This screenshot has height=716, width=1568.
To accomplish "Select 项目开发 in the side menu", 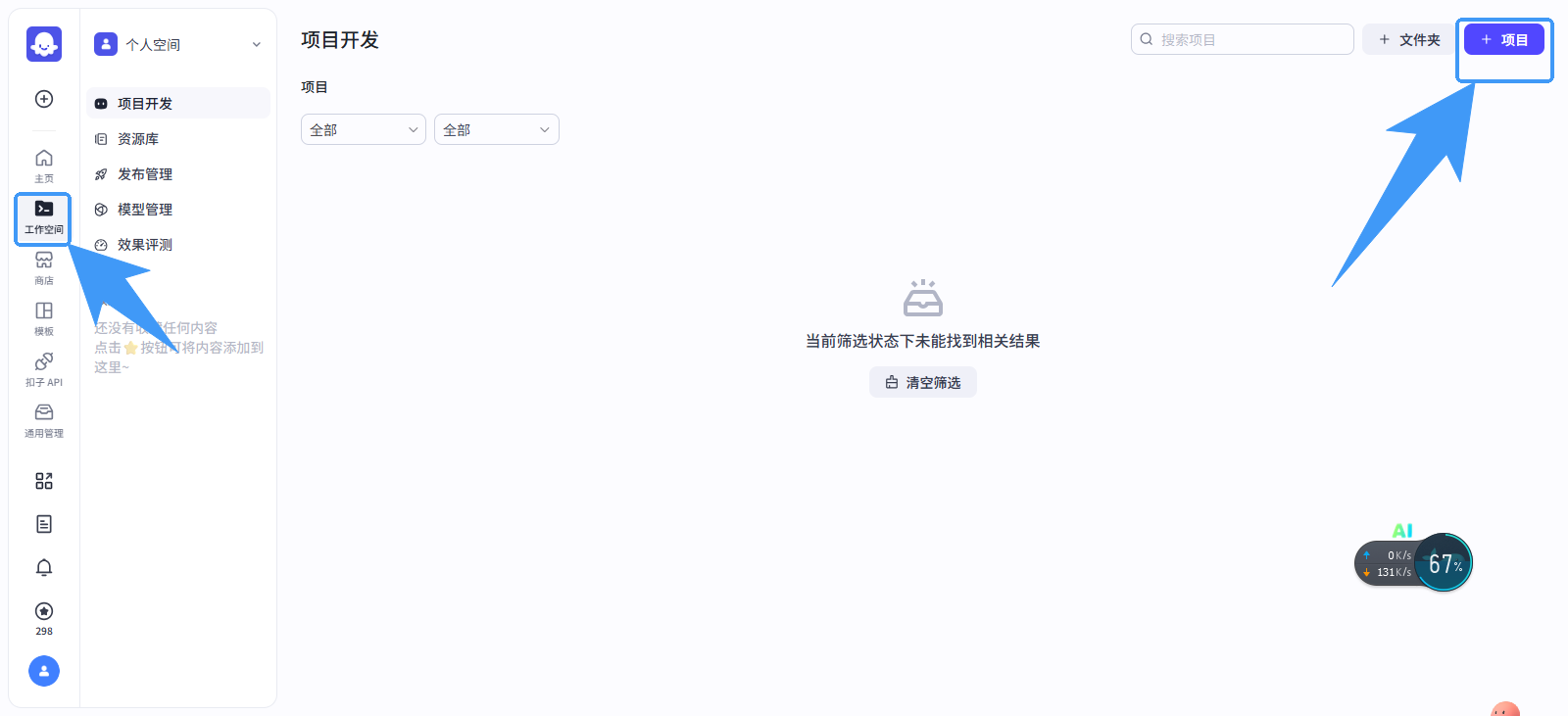I will (x=178, y=103).
